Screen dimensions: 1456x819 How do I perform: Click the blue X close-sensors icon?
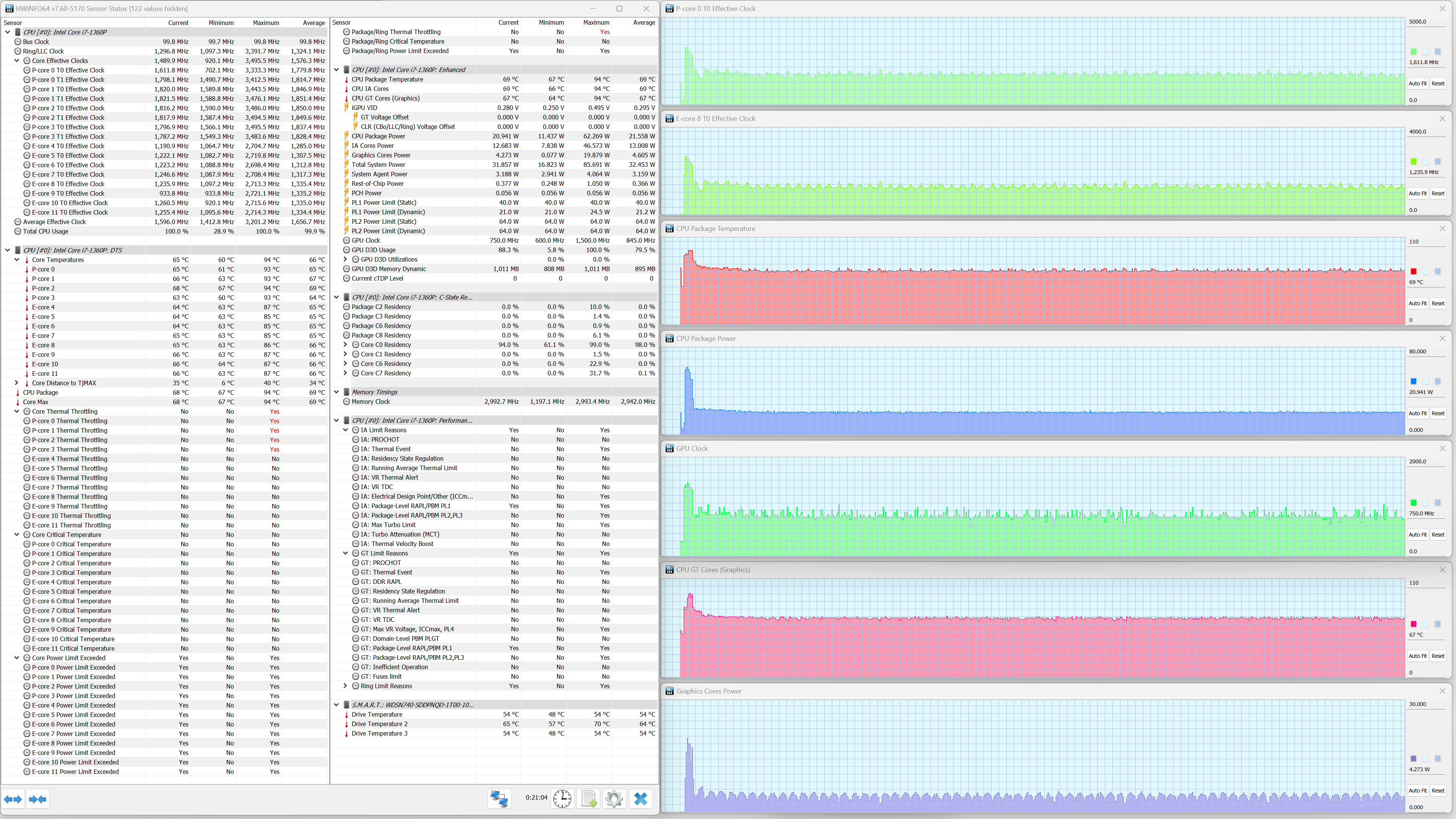(640, 798)
